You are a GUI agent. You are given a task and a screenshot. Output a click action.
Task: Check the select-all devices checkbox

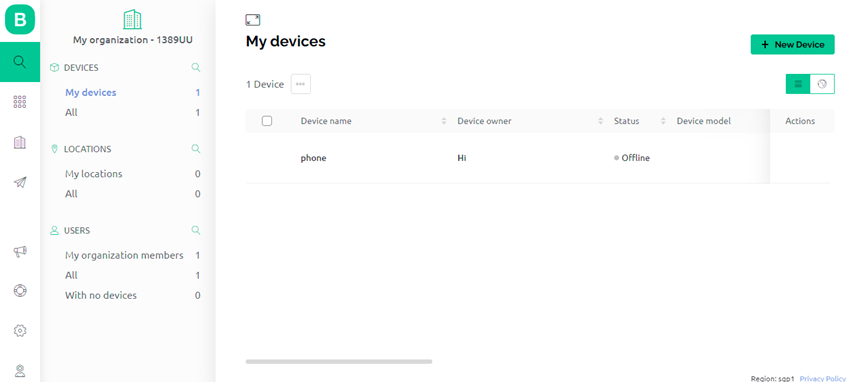click(267, 121)
